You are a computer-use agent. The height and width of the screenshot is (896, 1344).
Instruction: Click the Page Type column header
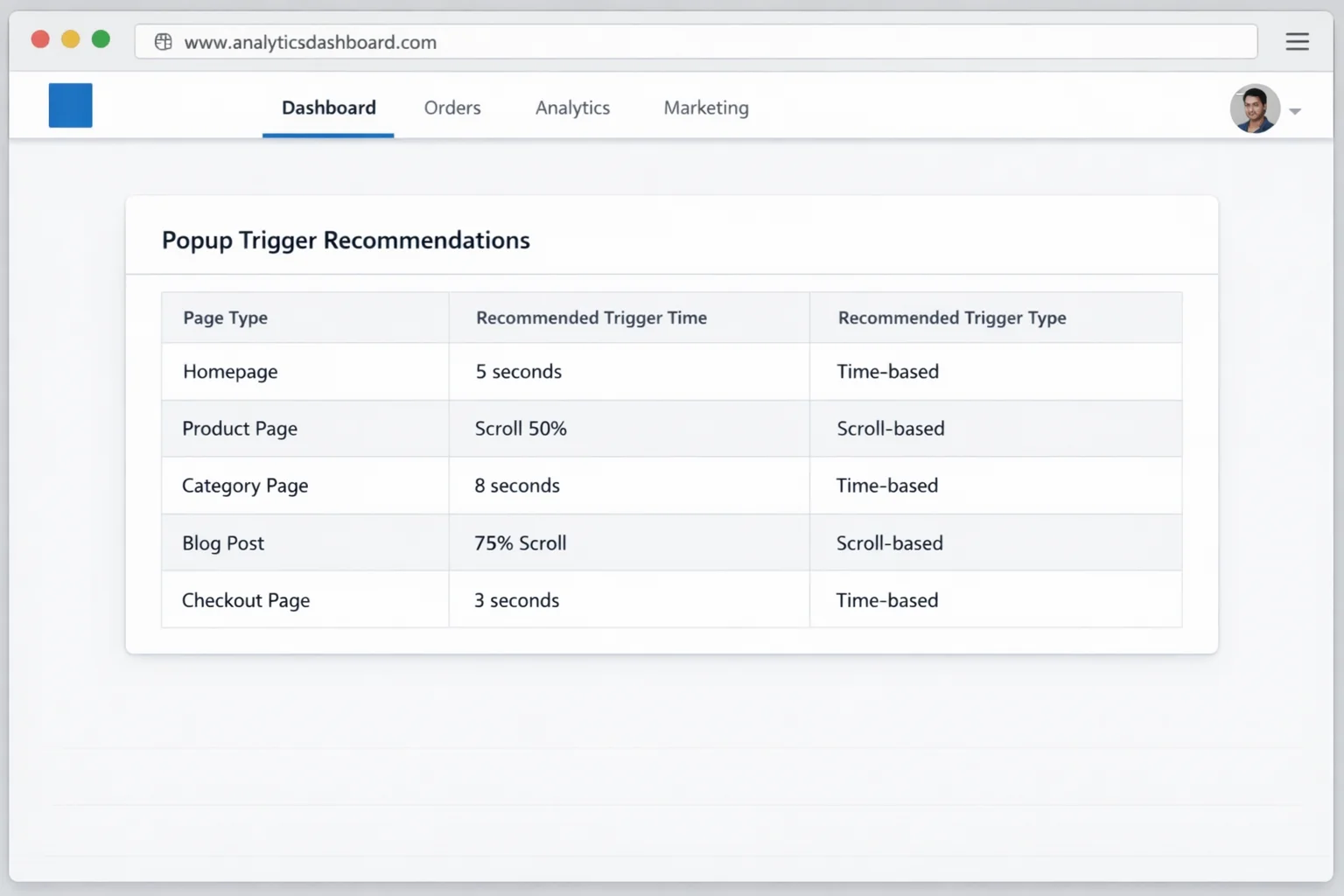(225, 318)
